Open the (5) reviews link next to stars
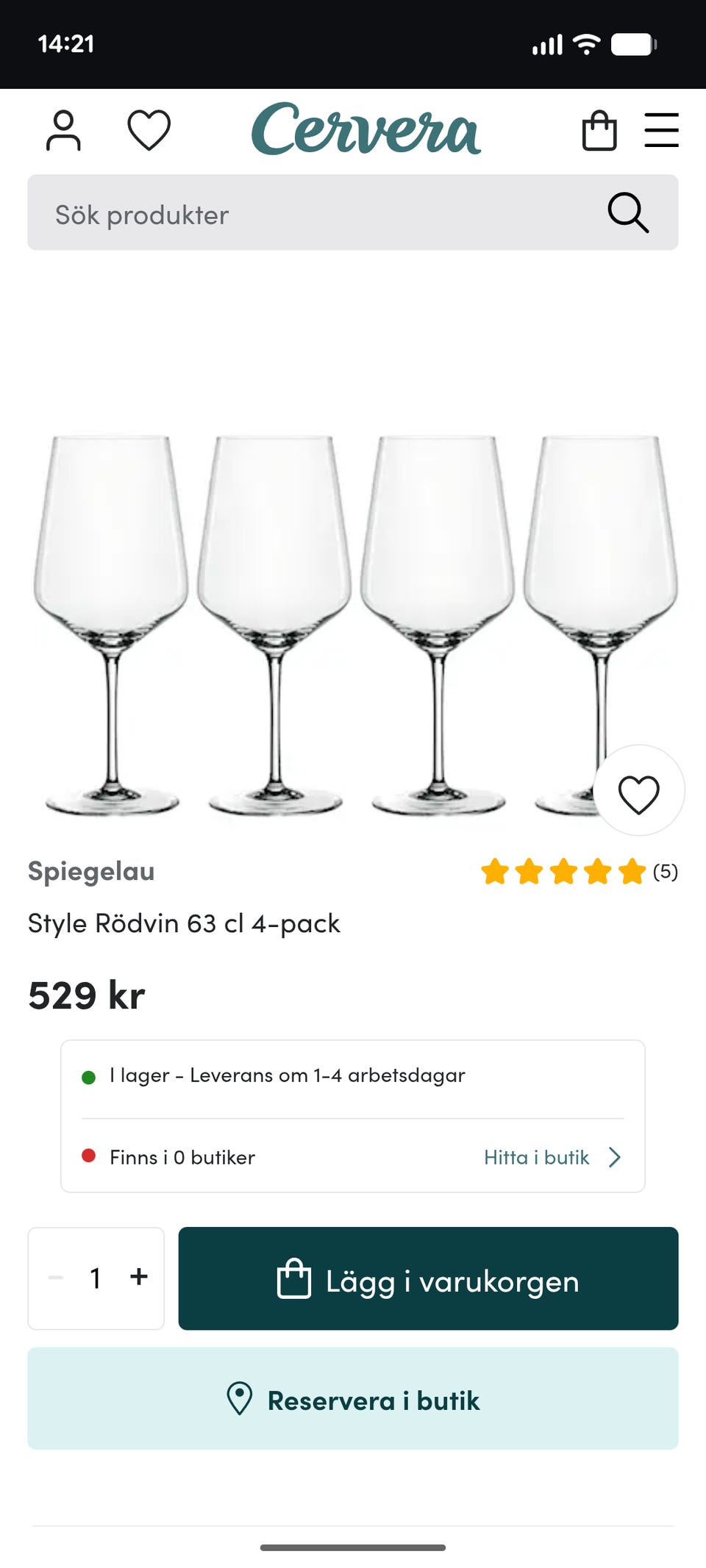The image size is (706, 1568). pos(666,871)
